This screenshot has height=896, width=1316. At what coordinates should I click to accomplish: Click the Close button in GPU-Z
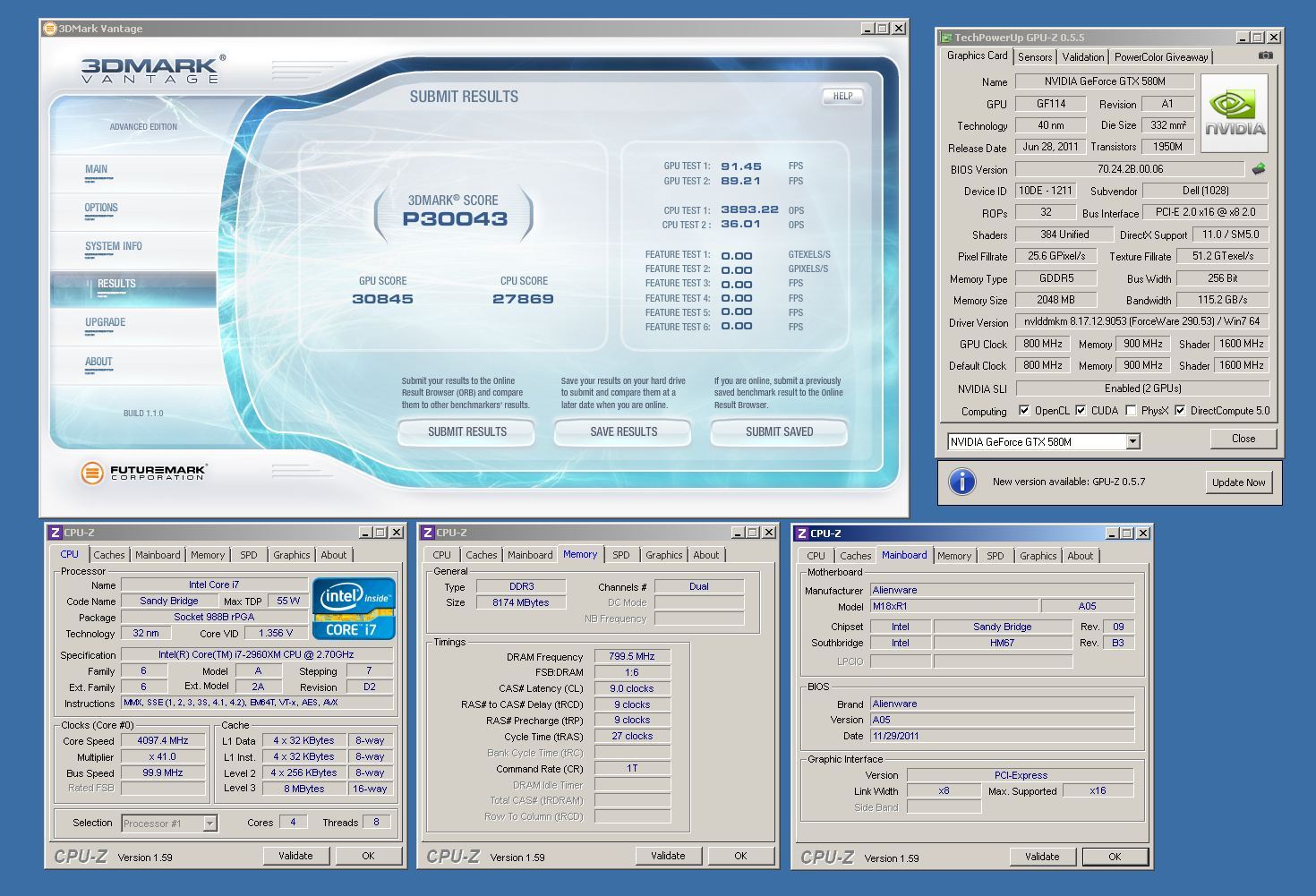point(1243,439)
